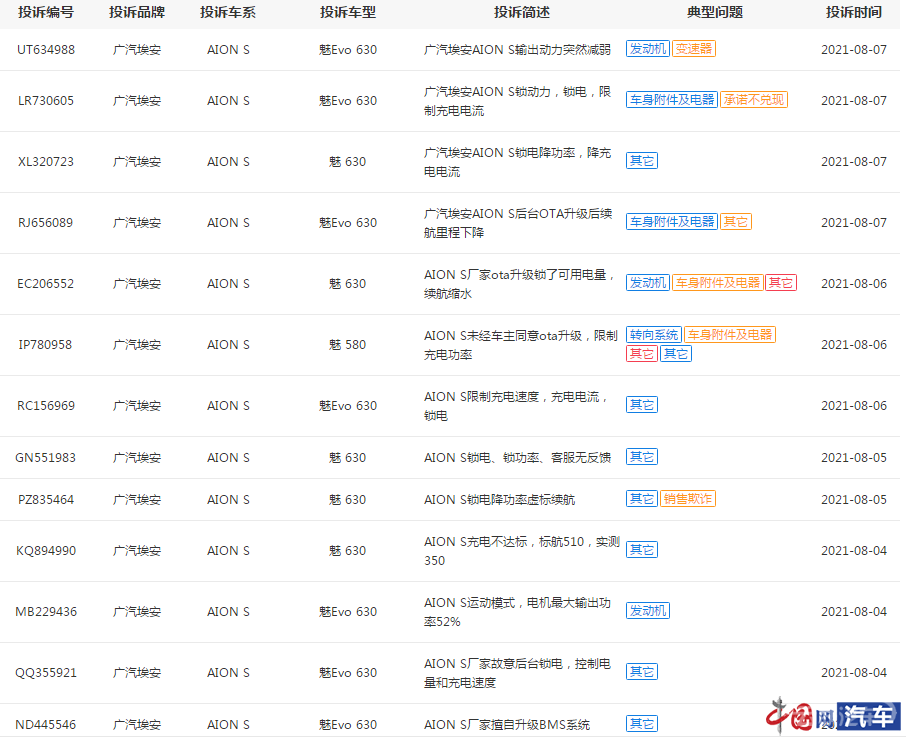Select 广汽埃安 brand in KQ894990 row
The height and width of the screenshot is (744, 906).
(137, 551)
